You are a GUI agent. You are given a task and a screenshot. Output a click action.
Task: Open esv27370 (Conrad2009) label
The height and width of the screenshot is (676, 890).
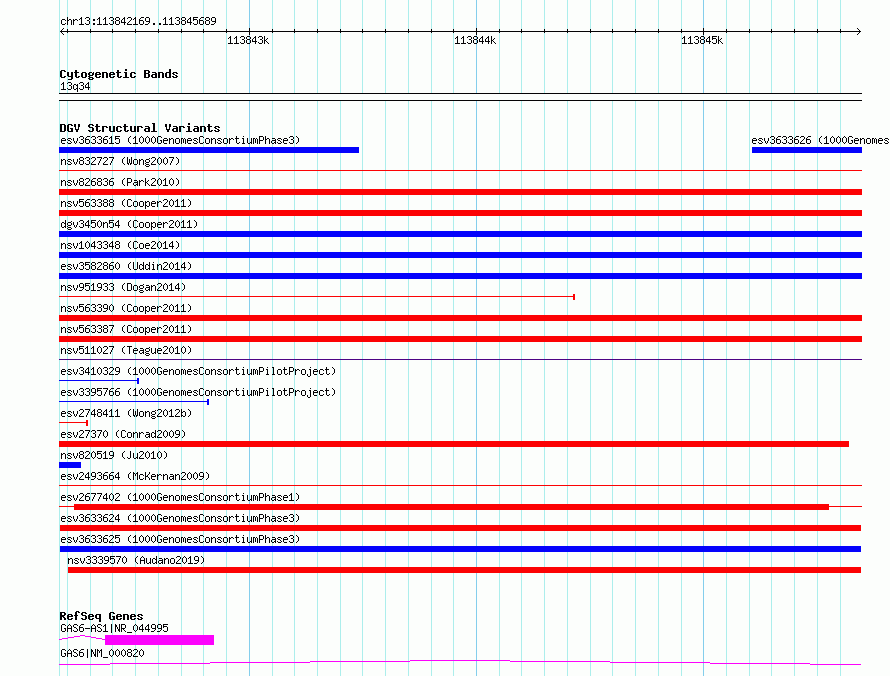(123, 434)
